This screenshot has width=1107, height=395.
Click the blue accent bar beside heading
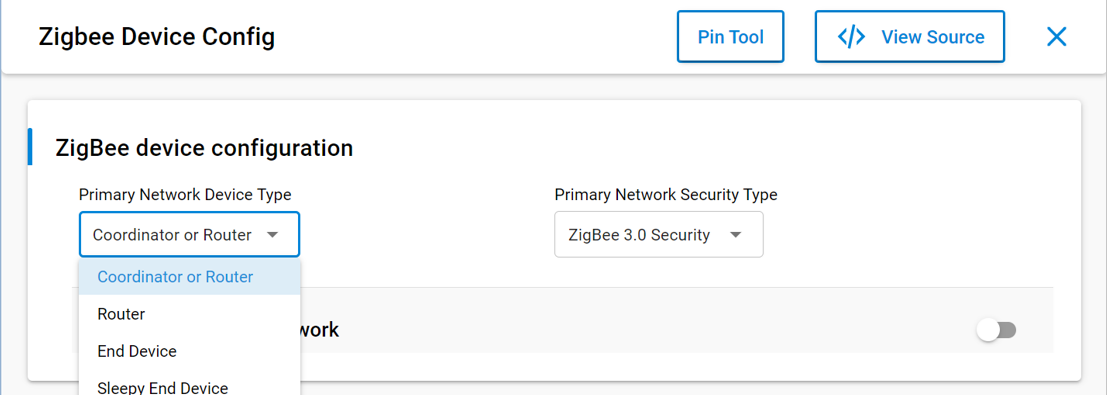coord(30,147)
